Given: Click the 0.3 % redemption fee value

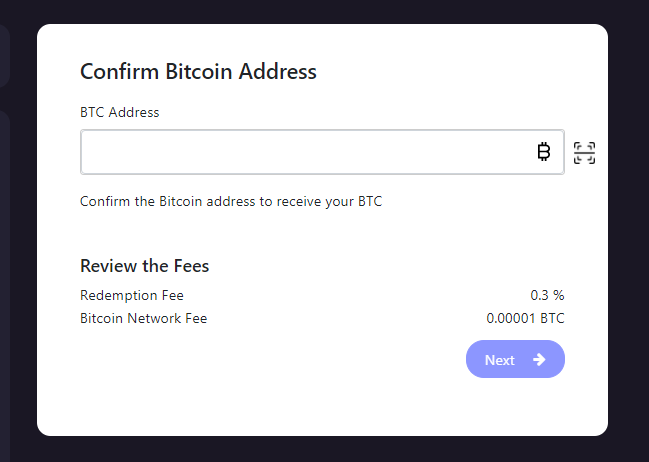Looking at the screenshot, I should 547,295.
